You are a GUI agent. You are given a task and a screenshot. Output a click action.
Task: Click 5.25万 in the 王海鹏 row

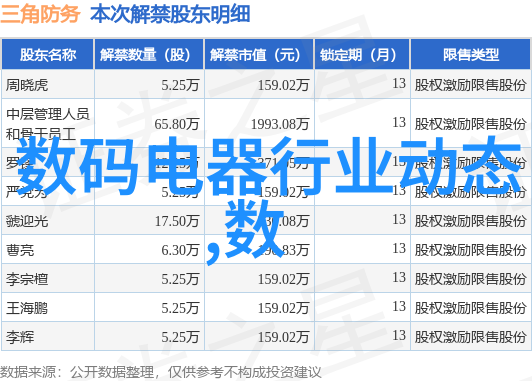[180, 308]
